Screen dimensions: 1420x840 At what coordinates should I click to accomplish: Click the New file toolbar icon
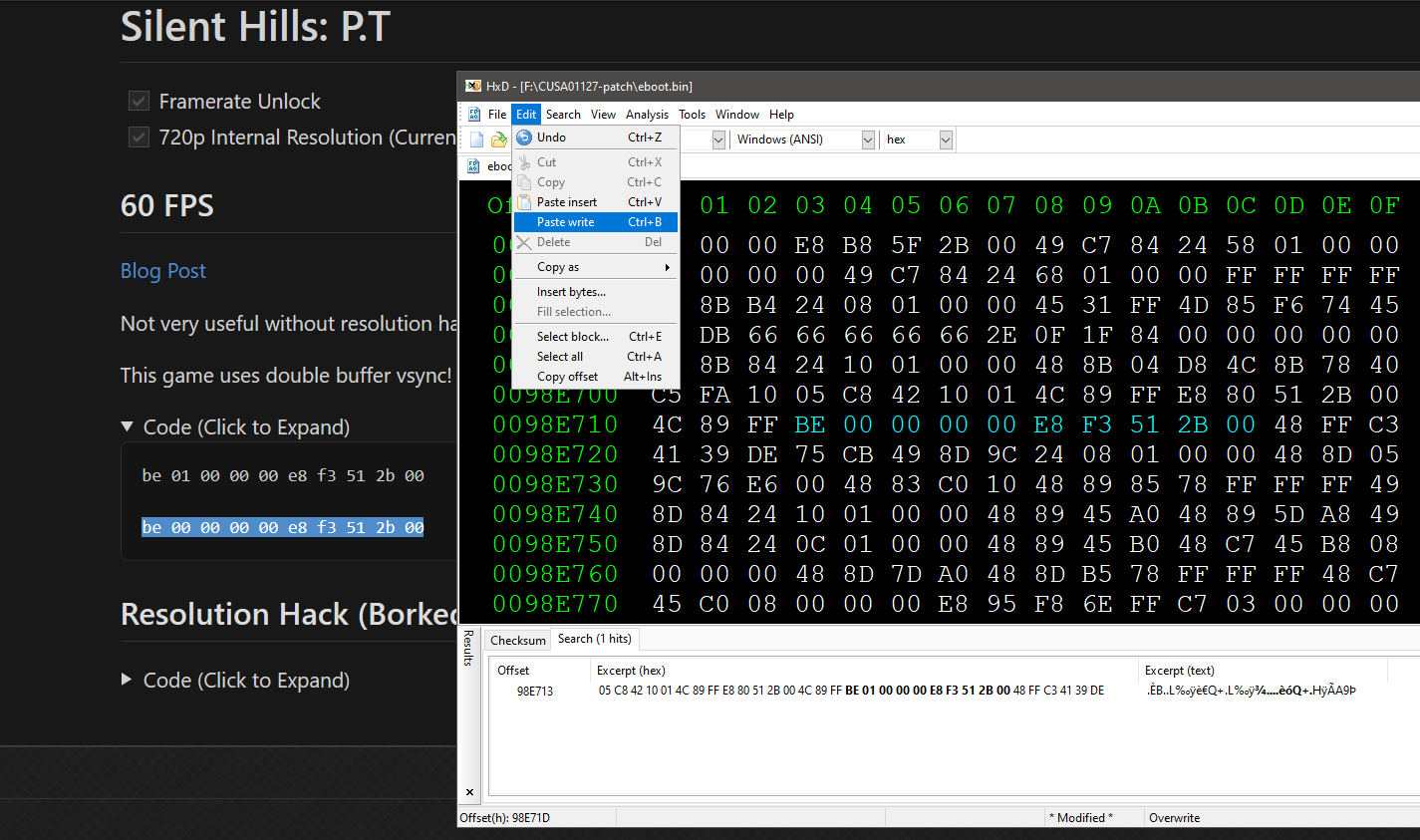(x=476, y=140)
